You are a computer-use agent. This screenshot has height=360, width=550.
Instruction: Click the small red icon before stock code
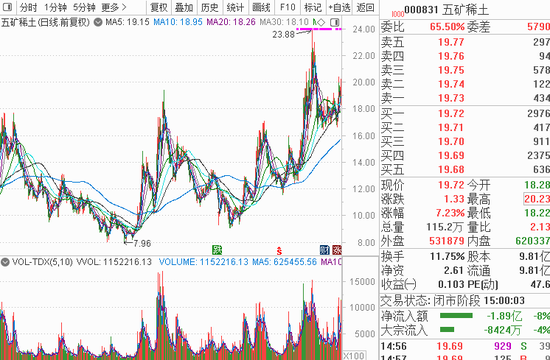(398, 14)
